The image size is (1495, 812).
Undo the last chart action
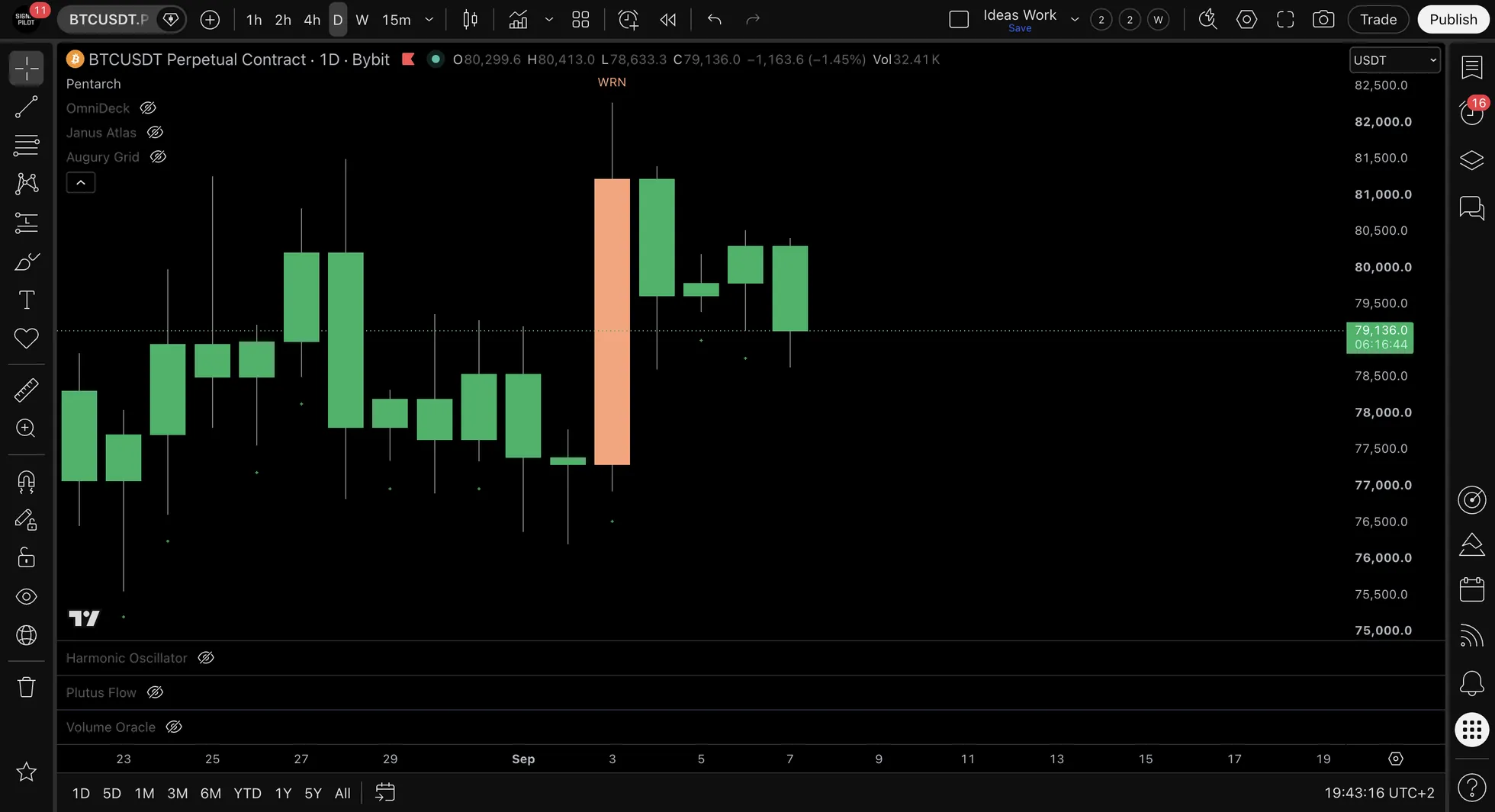click(714, 20)
